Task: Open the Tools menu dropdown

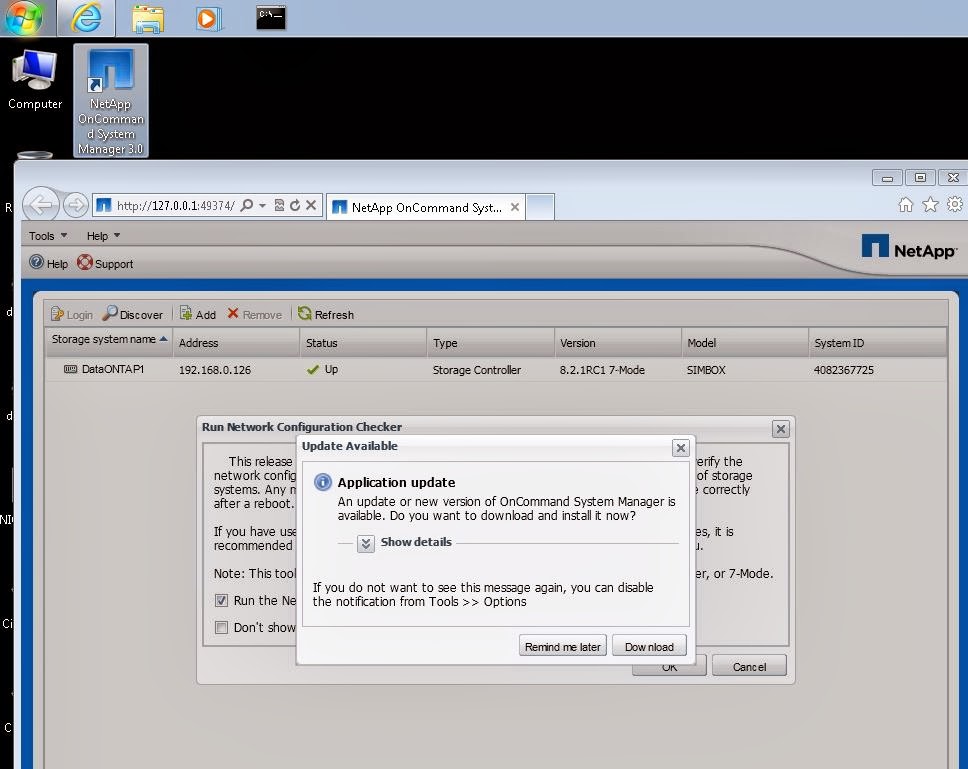Action: pos(48,236)
